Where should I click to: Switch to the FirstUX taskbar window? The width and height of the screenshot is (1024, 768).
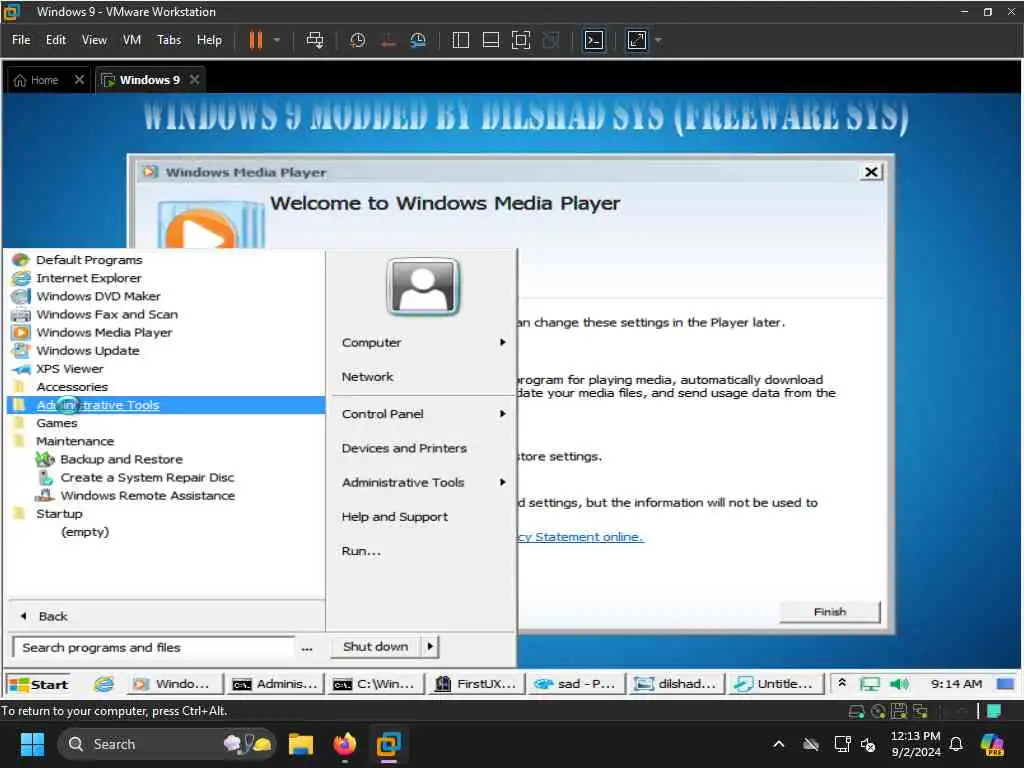coord(475,684)
